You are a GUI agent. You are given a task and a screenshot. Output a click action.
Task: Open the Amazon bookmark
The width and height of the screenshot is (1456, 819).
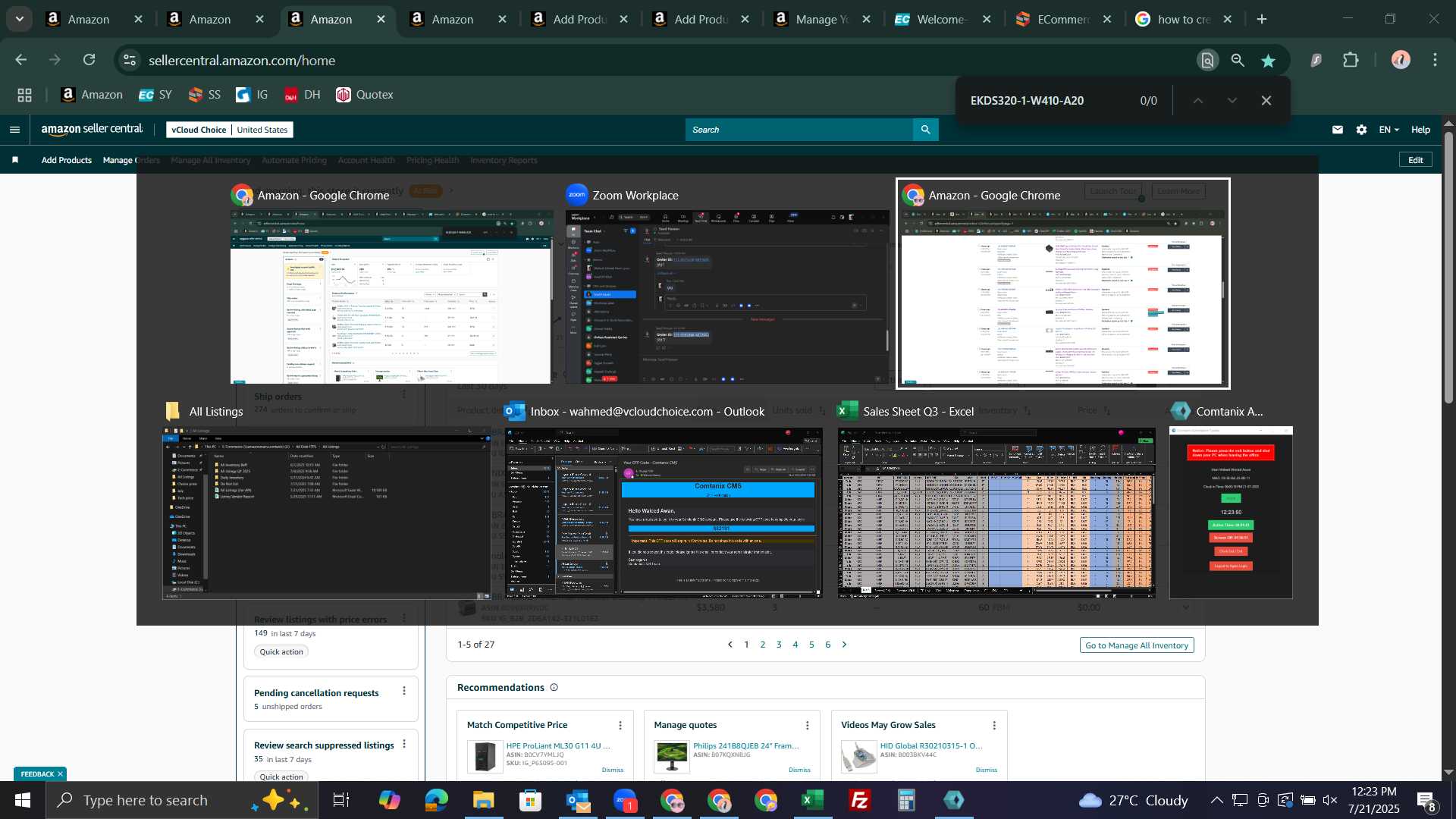pos(92,95)
